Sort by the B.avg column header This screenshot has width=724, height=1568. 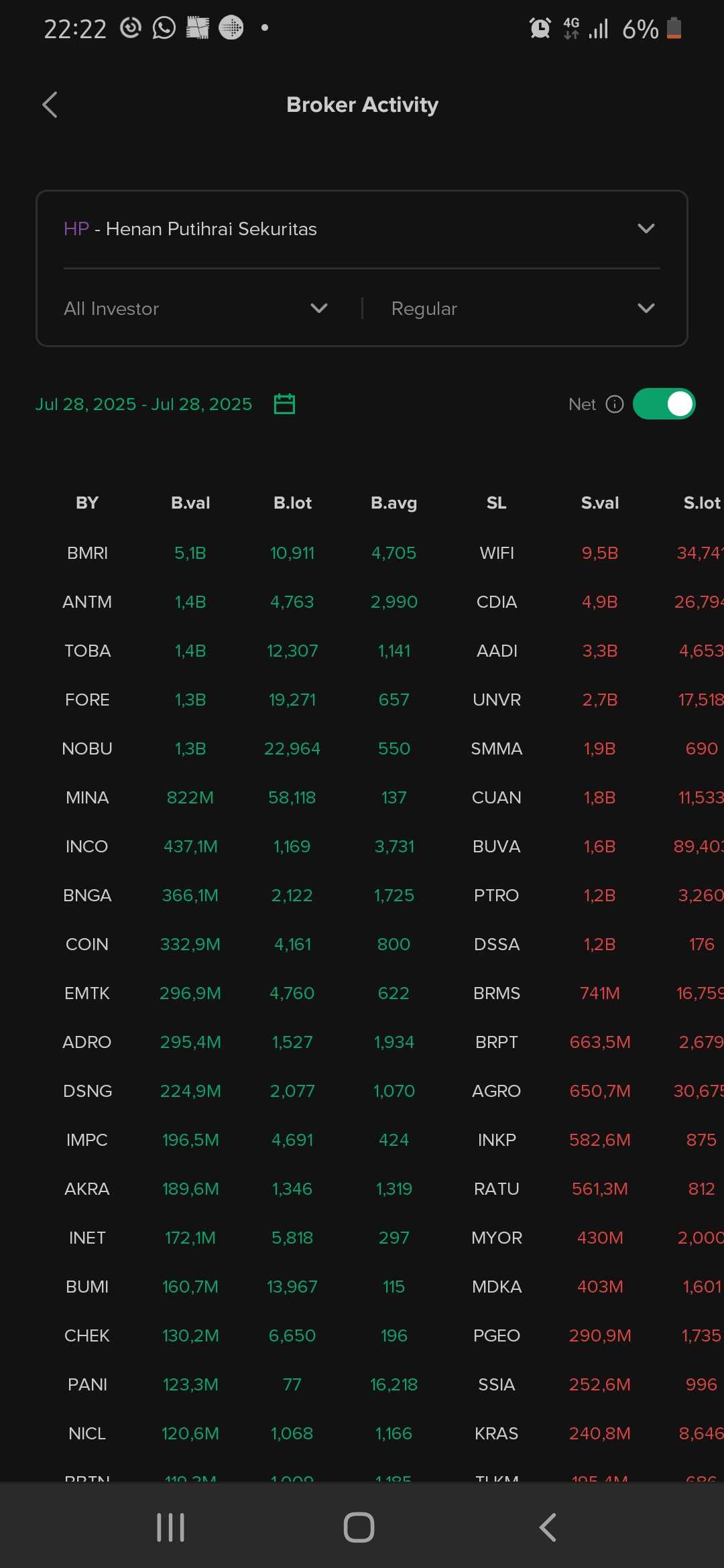click(394, 503)
